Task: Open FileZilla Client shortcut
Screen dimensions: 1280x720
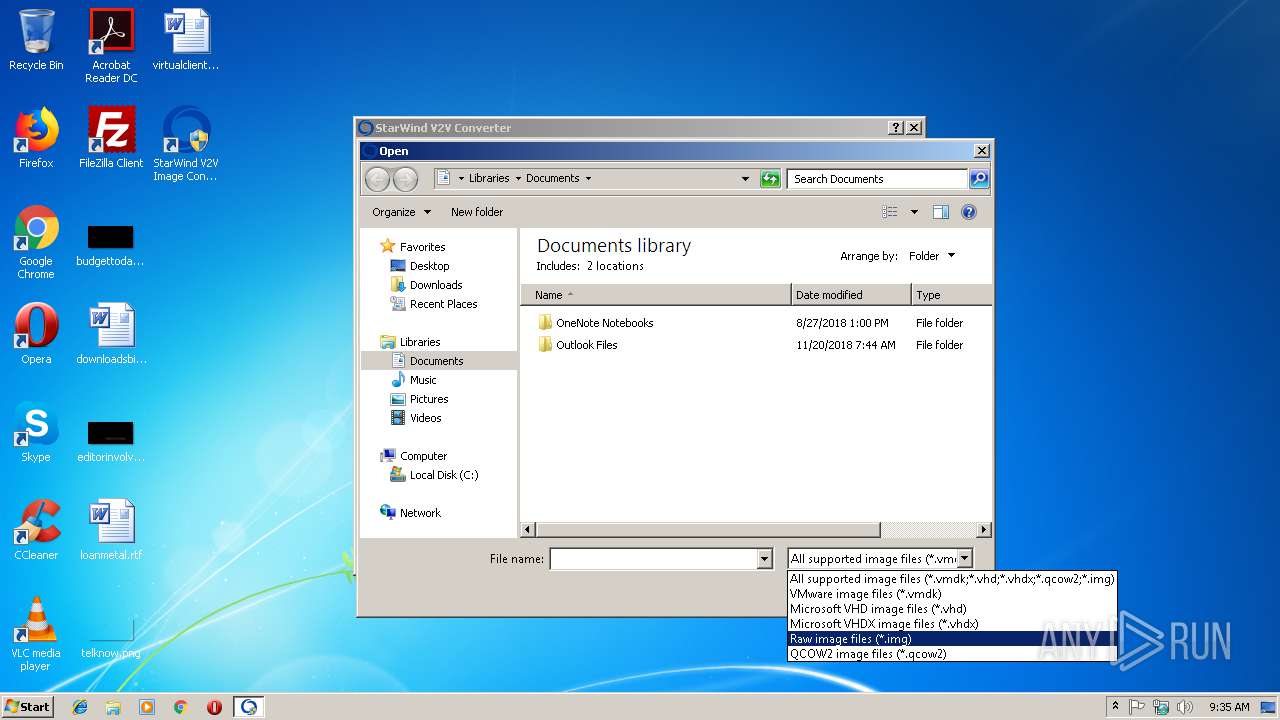Action: [111, 138]
